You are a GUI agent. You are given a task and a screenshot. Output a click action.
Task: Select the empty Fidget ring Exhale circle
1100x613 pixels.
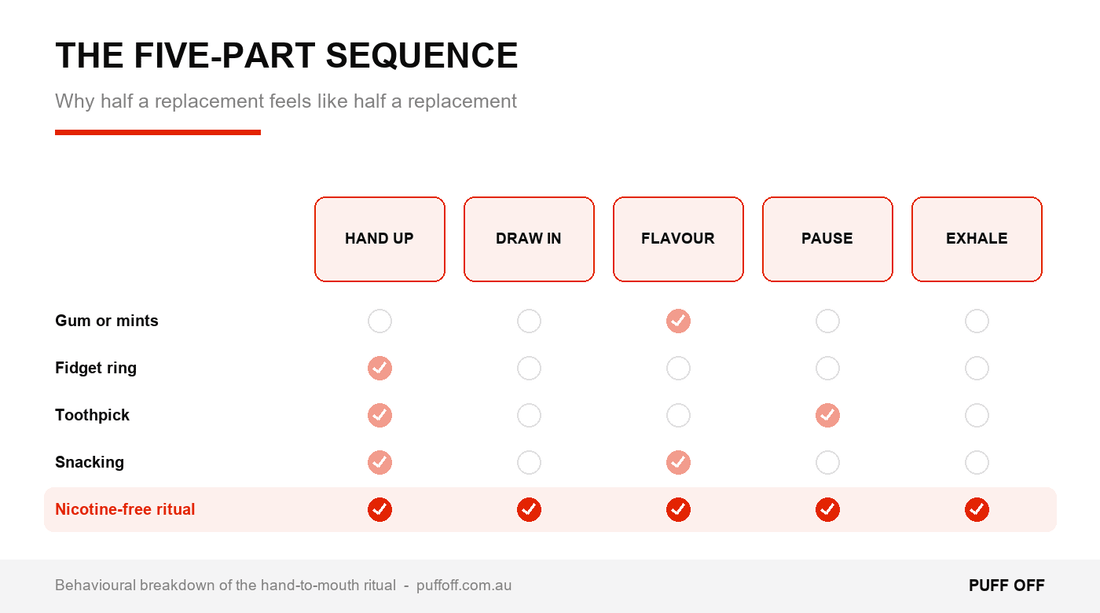click(x=977, y=368)
